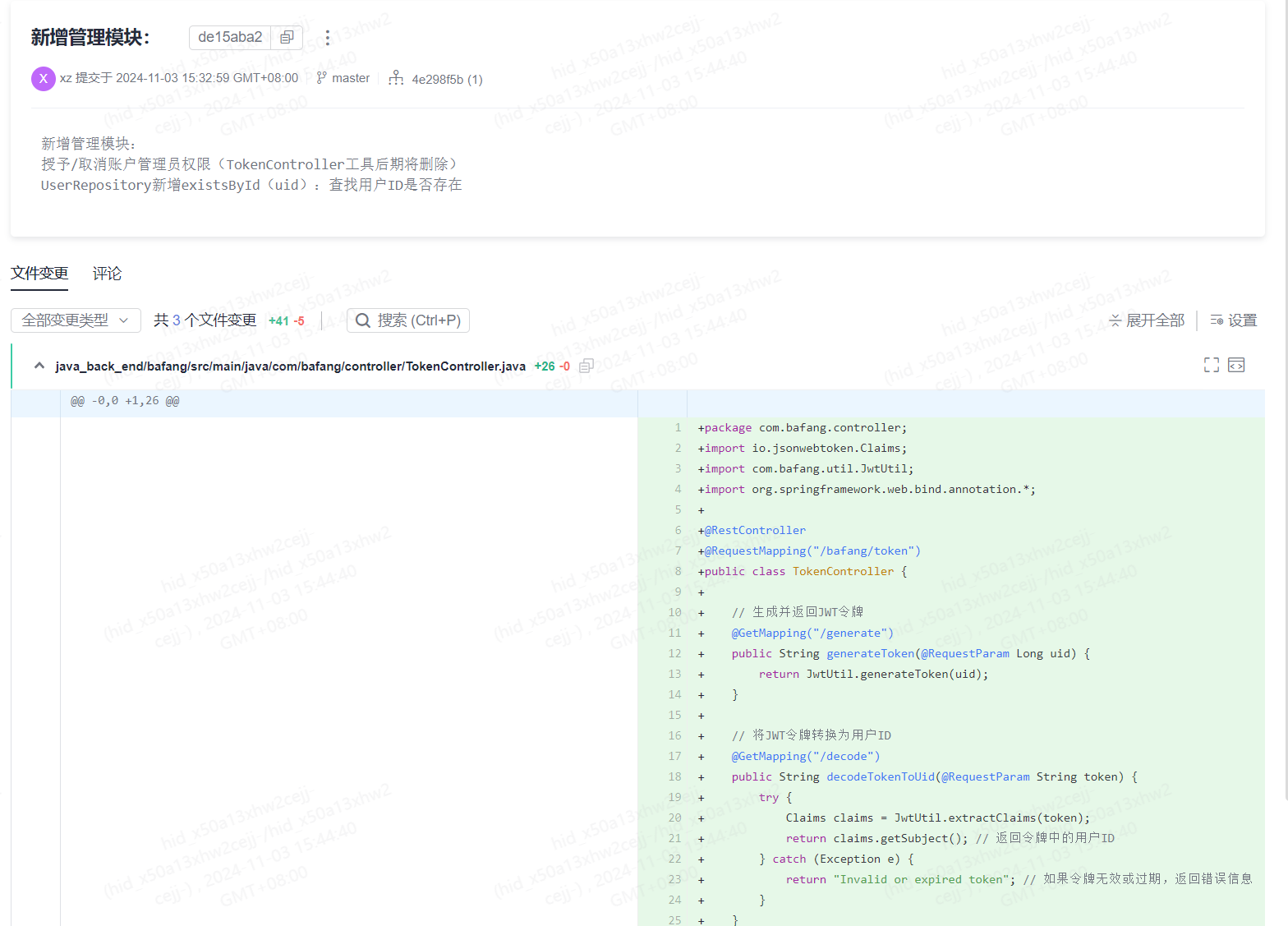1288x926 pixels.
Task: Click the comment 生成并返回JWT令牌
Action: pos(798,612)
